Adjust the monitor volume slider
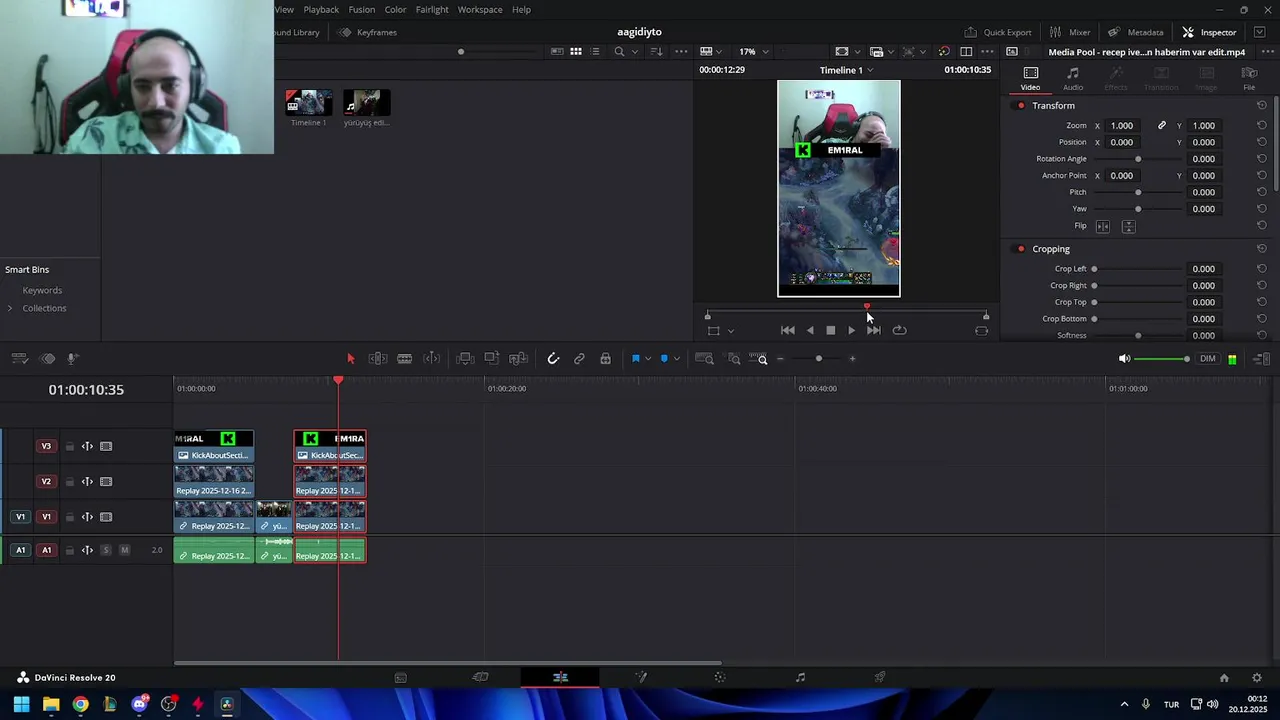1280x720 pixels. pyautogui.click(x=1162, y=359)
